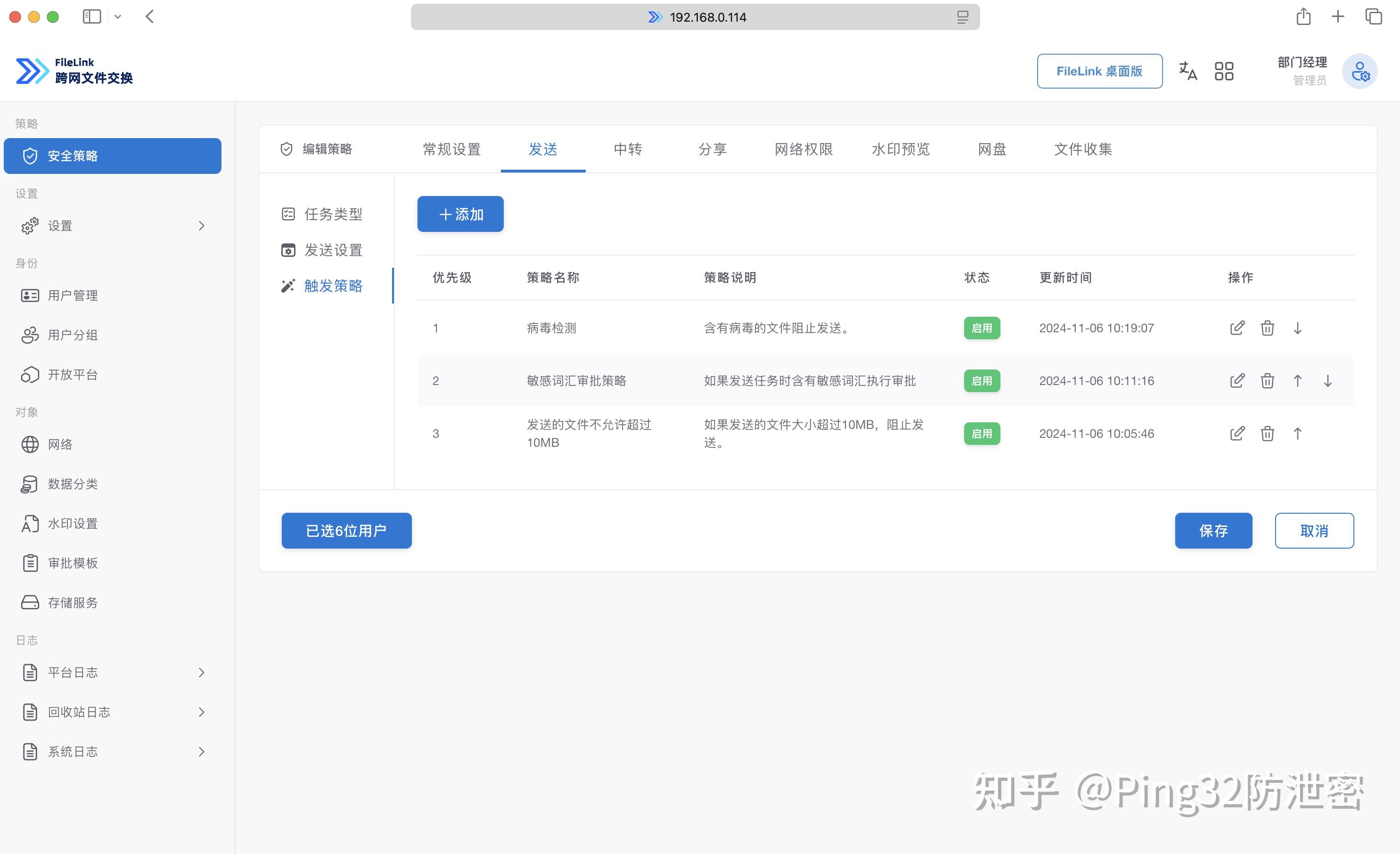Delete the 10MB file size policy
Viewport: 1400px width, 854px height.
tap(1267, 434)
